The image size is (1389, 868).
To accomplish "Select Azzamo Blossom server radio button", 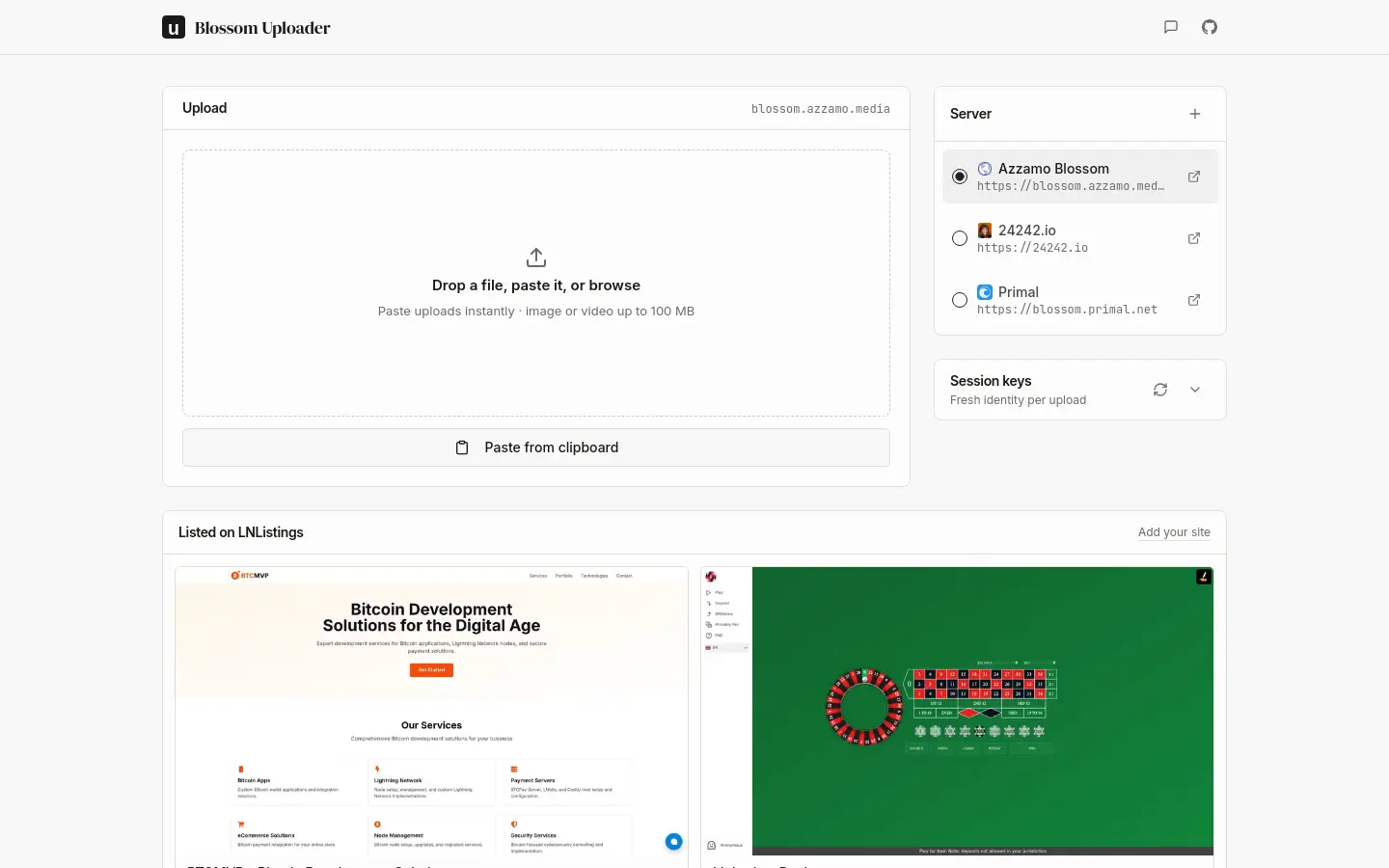I will pyautogui.click(x=960, y=176).
